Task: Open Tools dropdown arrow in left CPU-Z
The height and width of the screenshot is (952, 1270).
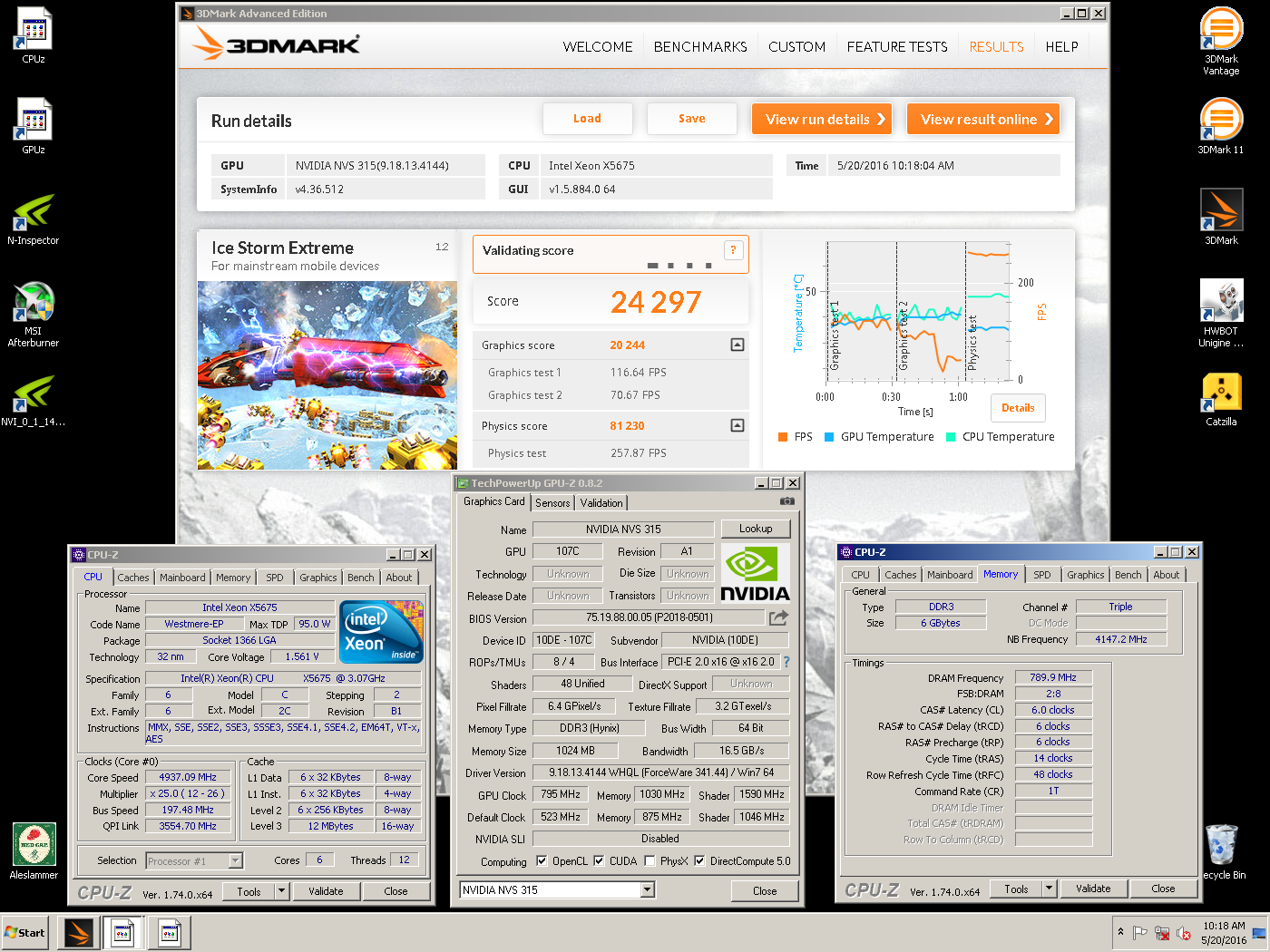Action: (x=281, y=891)
